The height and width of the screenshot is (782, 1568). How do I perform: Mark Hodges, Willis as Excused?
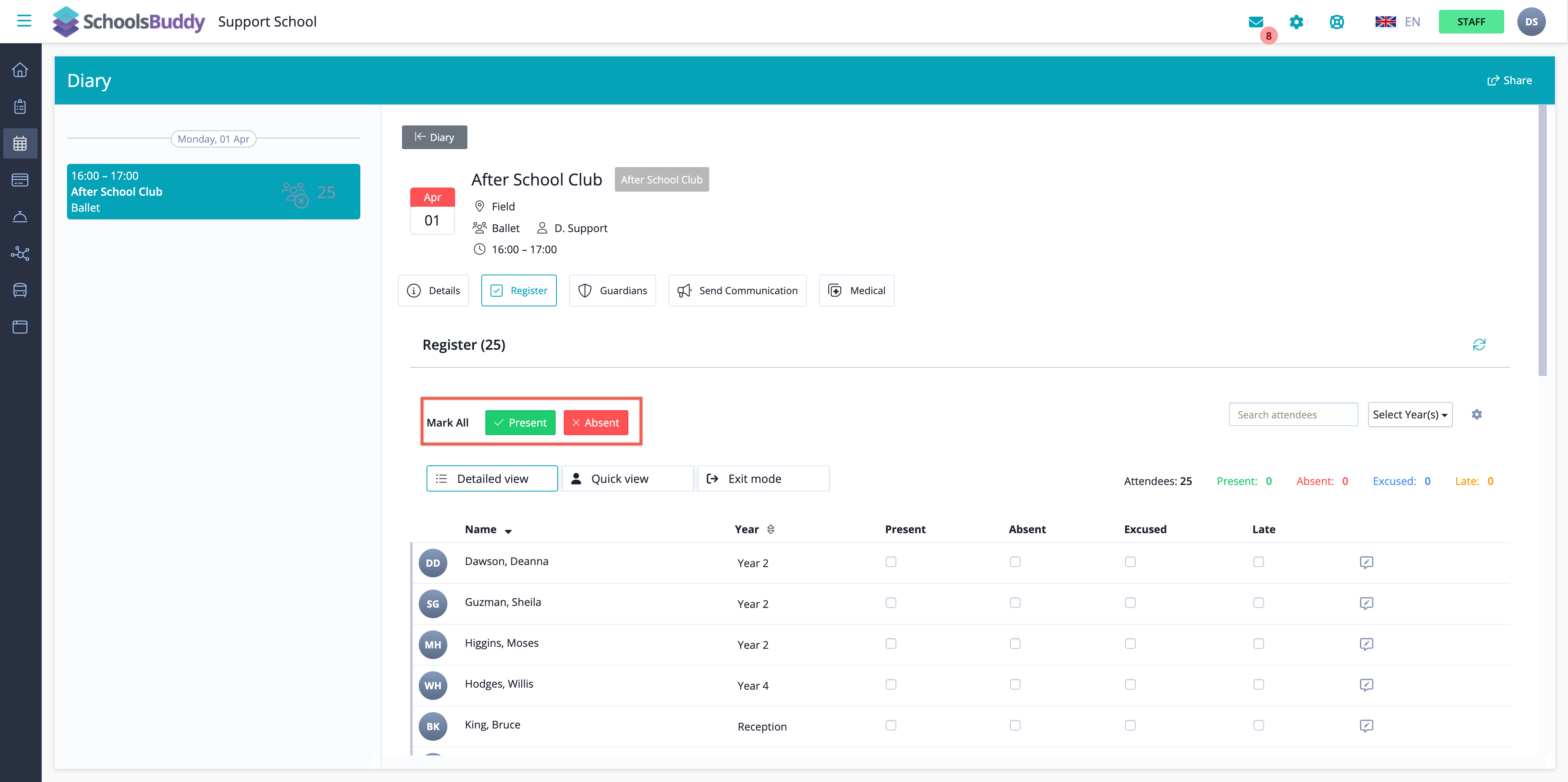coord(1130,684)
